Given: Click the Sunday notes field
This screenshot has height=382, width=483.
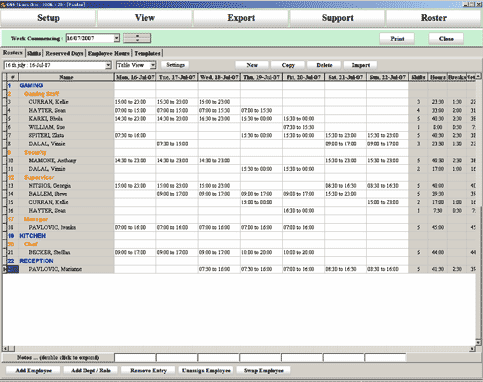Looking at the screenshot, I should [385, 358].
